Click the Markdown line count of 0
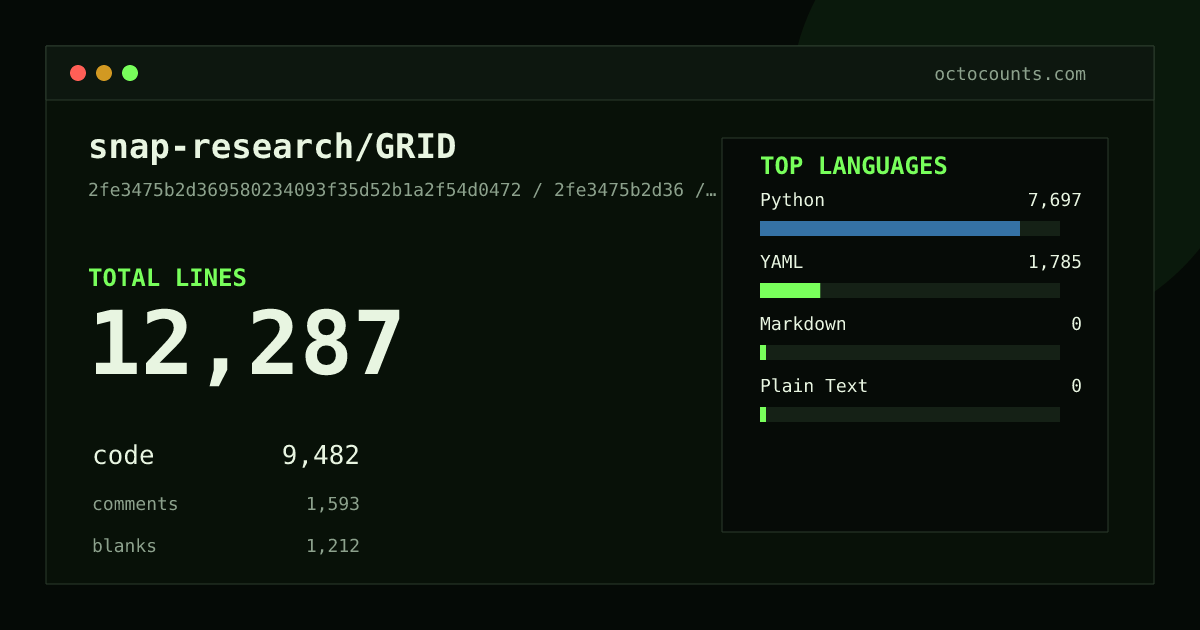This screenshot has width=1200, height=630. tap(1076, 324)
